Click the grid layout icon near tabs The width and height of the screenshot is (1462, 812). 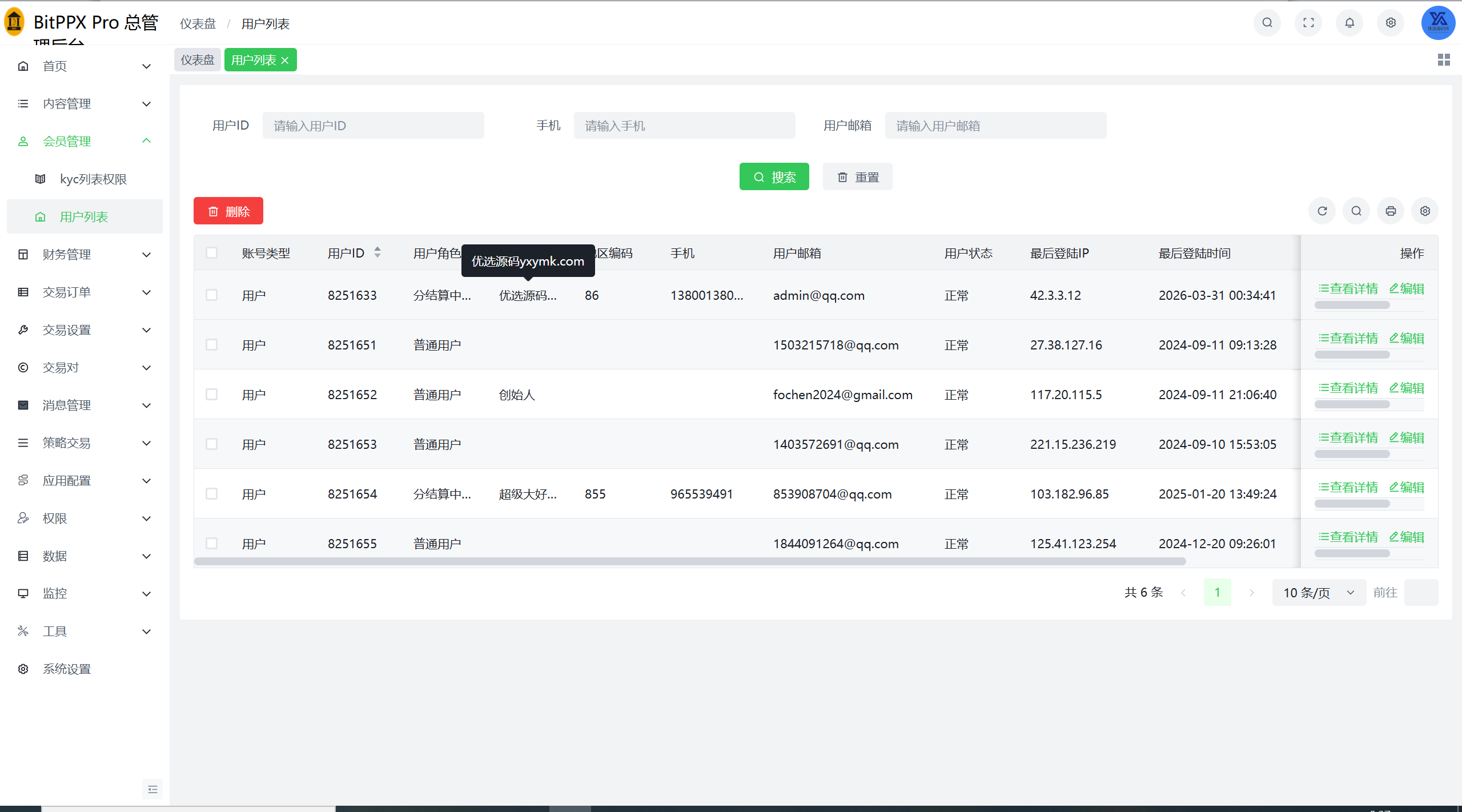1444,60
